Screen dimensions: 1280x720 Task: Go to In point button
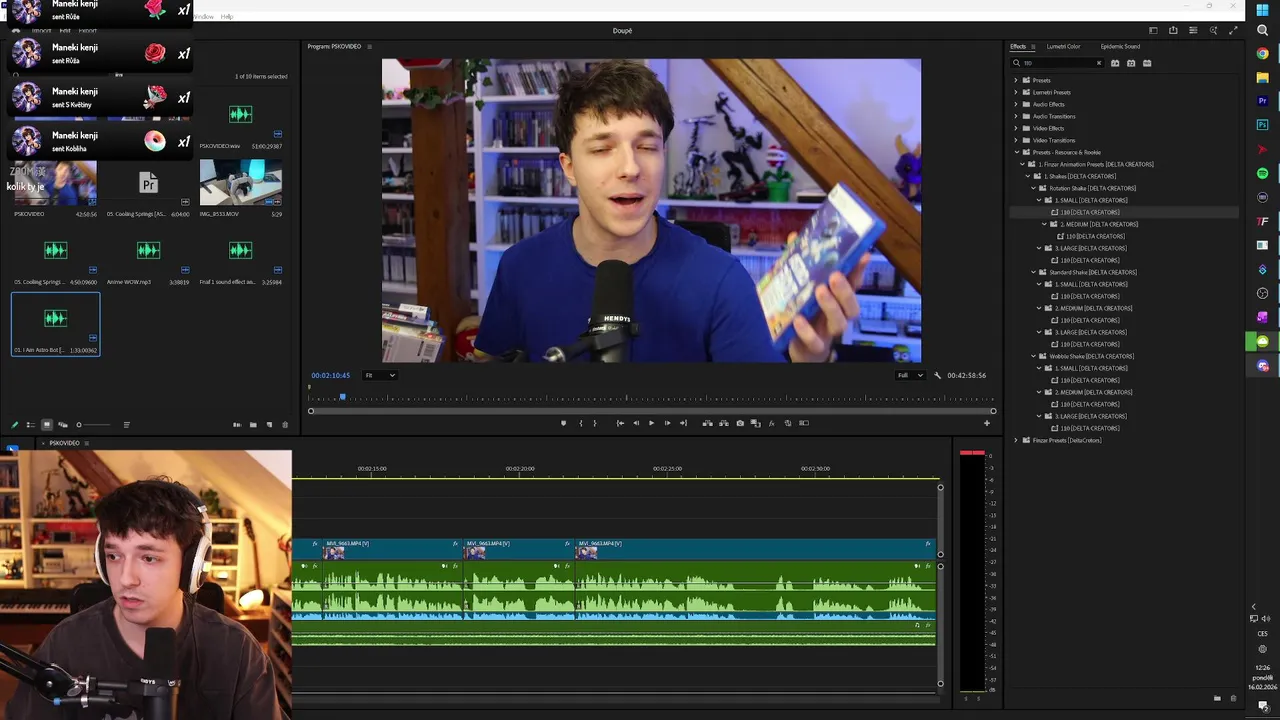(x=620, y=423)
